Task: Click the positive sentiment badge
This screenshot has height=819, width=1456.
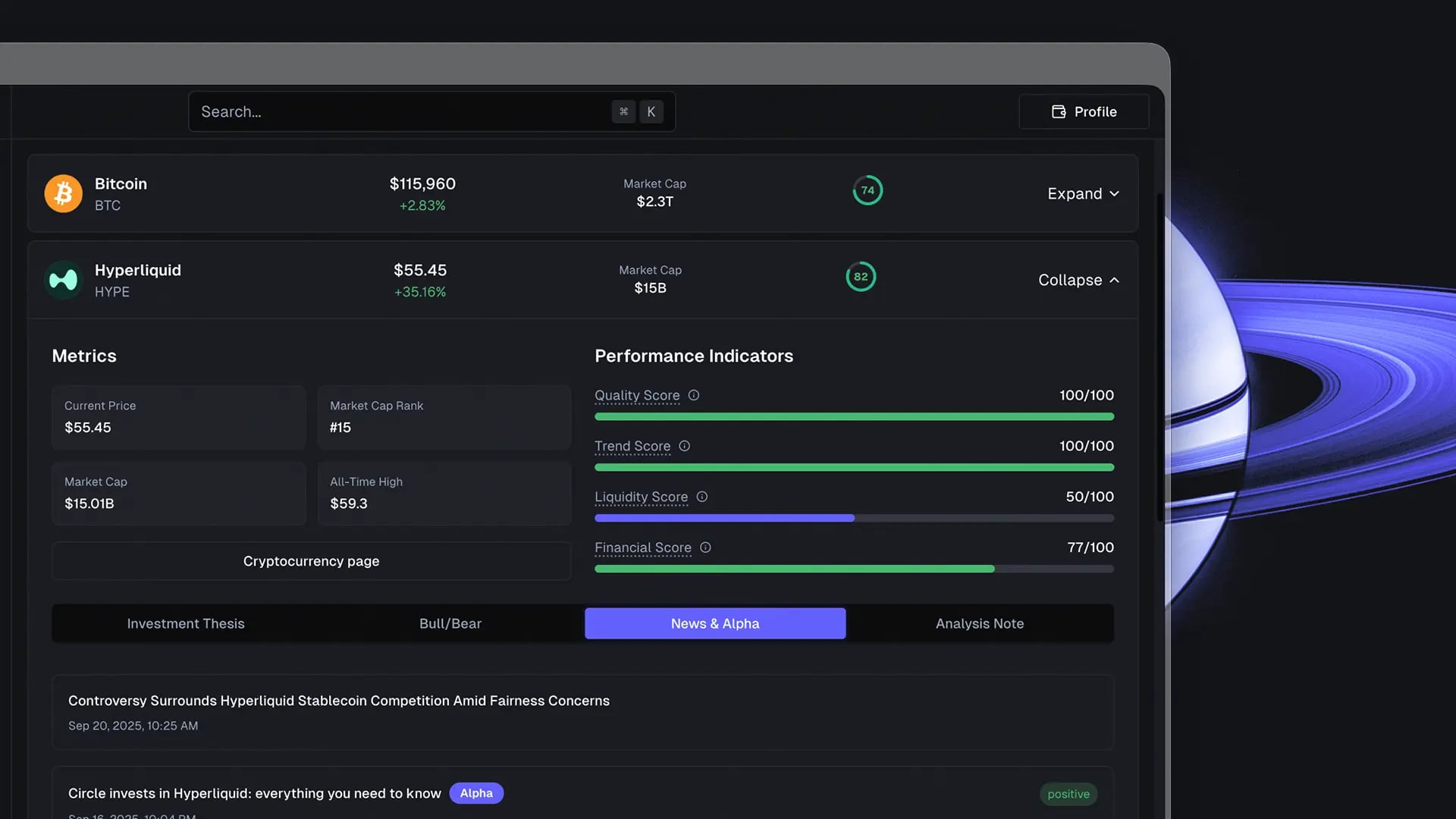Action: click(1068, 794)
